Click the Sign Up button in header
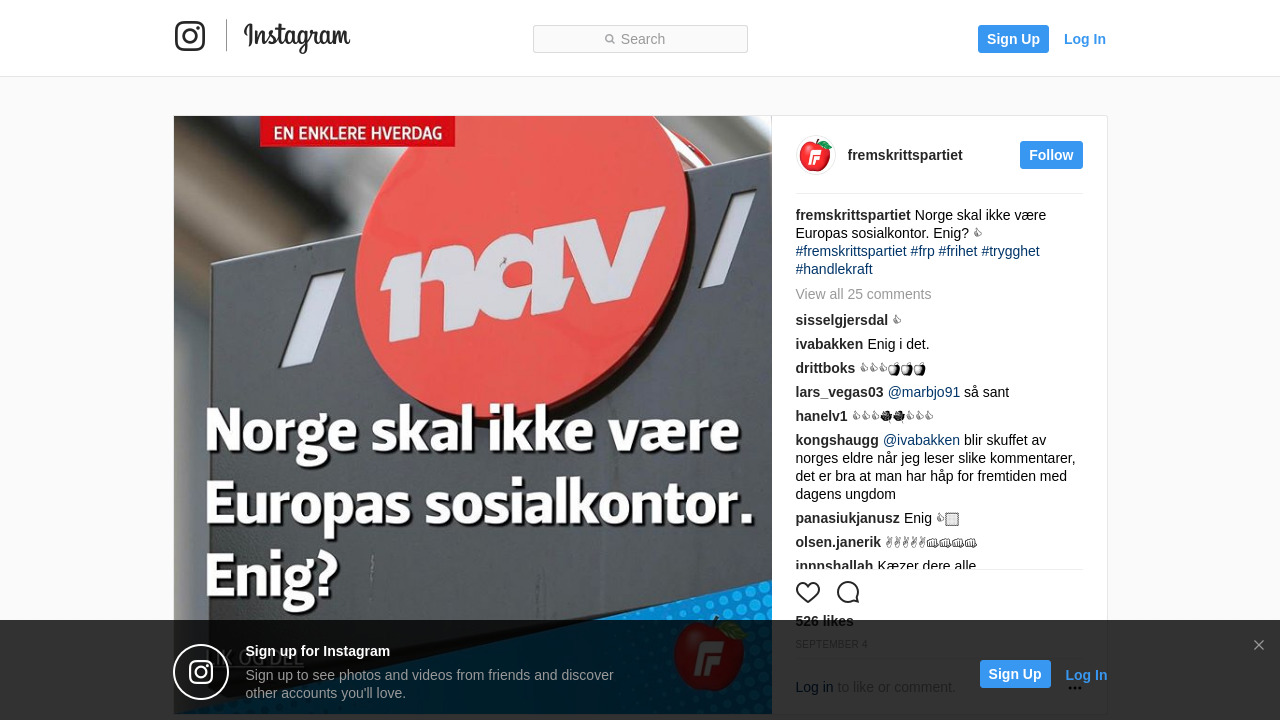The image size is (1280, 720). (x=1013, y=39)
